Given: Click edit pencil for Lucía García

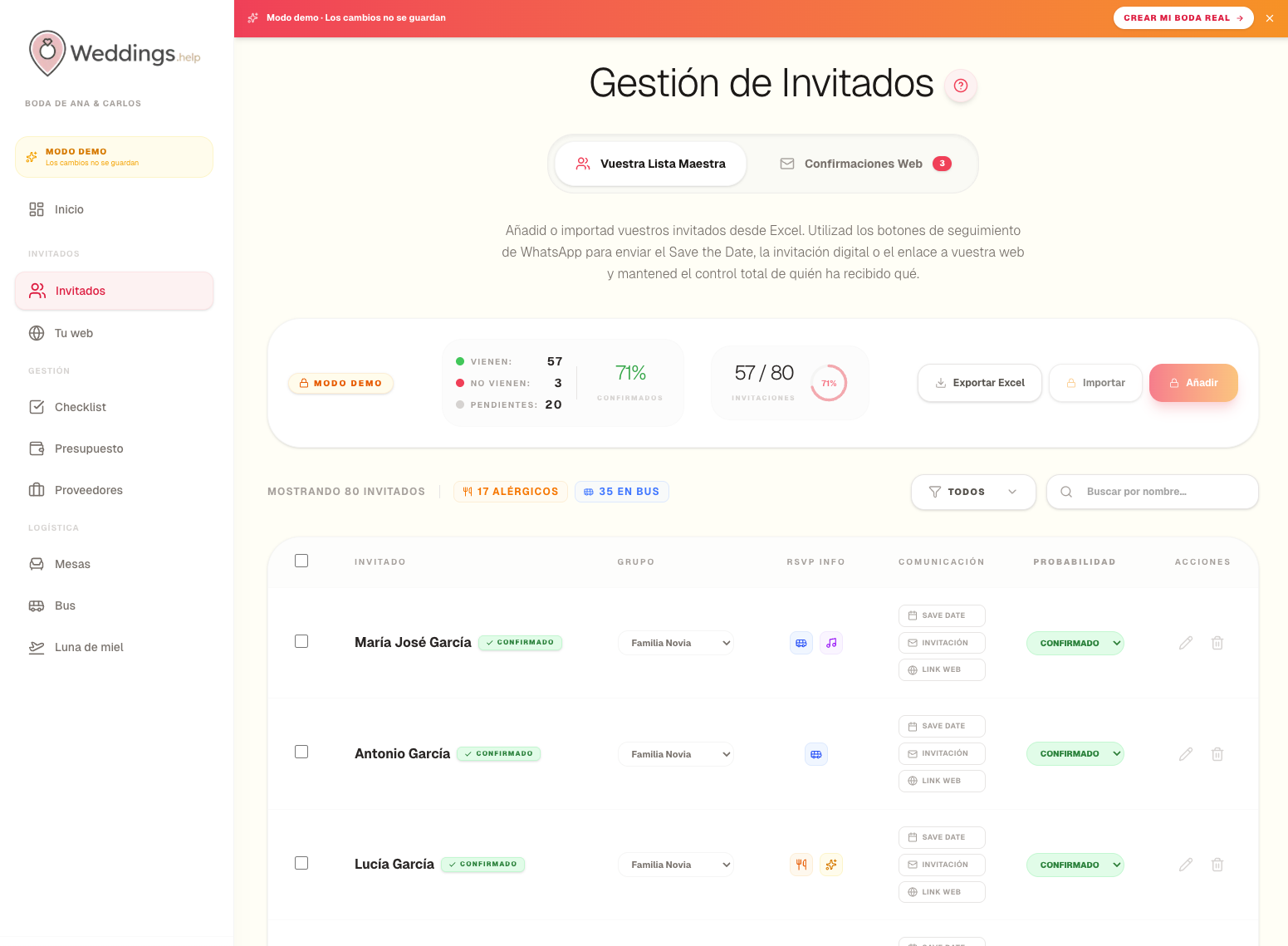Looking at the screenshot, I should coord(1186,865).
